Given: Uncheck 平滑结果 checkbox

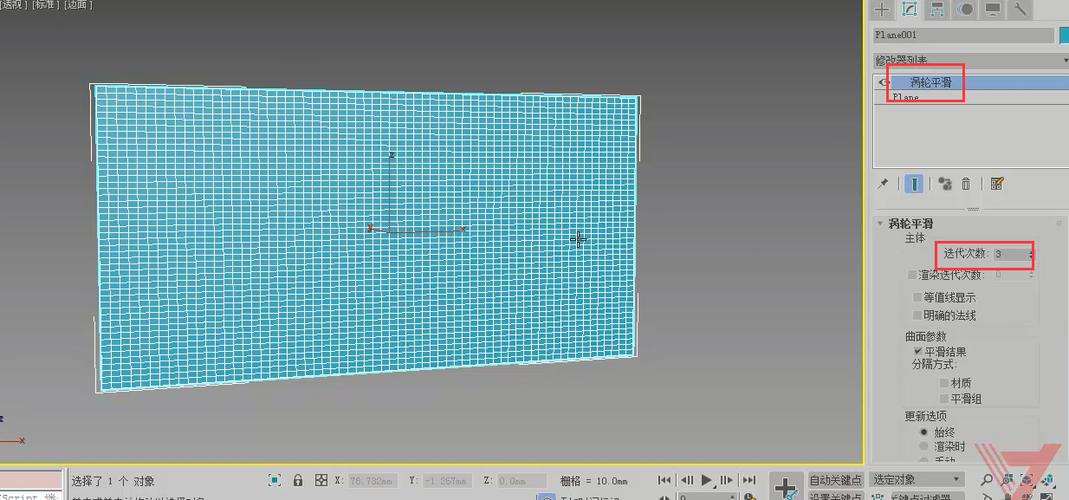Looking at the screenshot, I should point(917,352).
